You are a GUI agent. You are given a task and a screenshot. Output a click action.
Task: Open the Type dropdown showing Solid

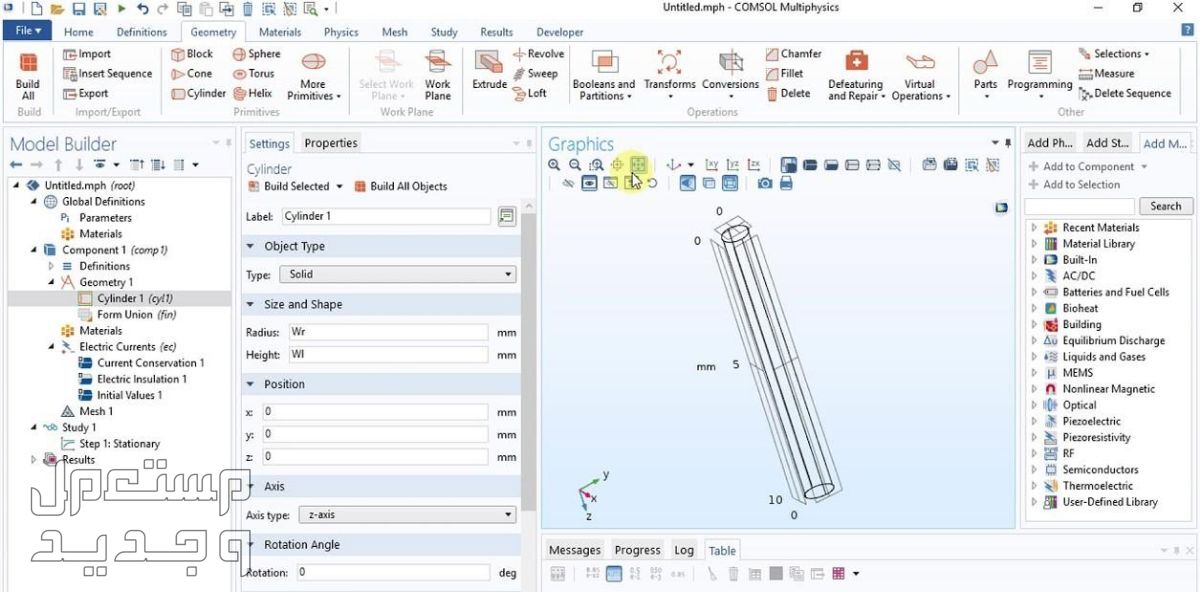point(397,274)
